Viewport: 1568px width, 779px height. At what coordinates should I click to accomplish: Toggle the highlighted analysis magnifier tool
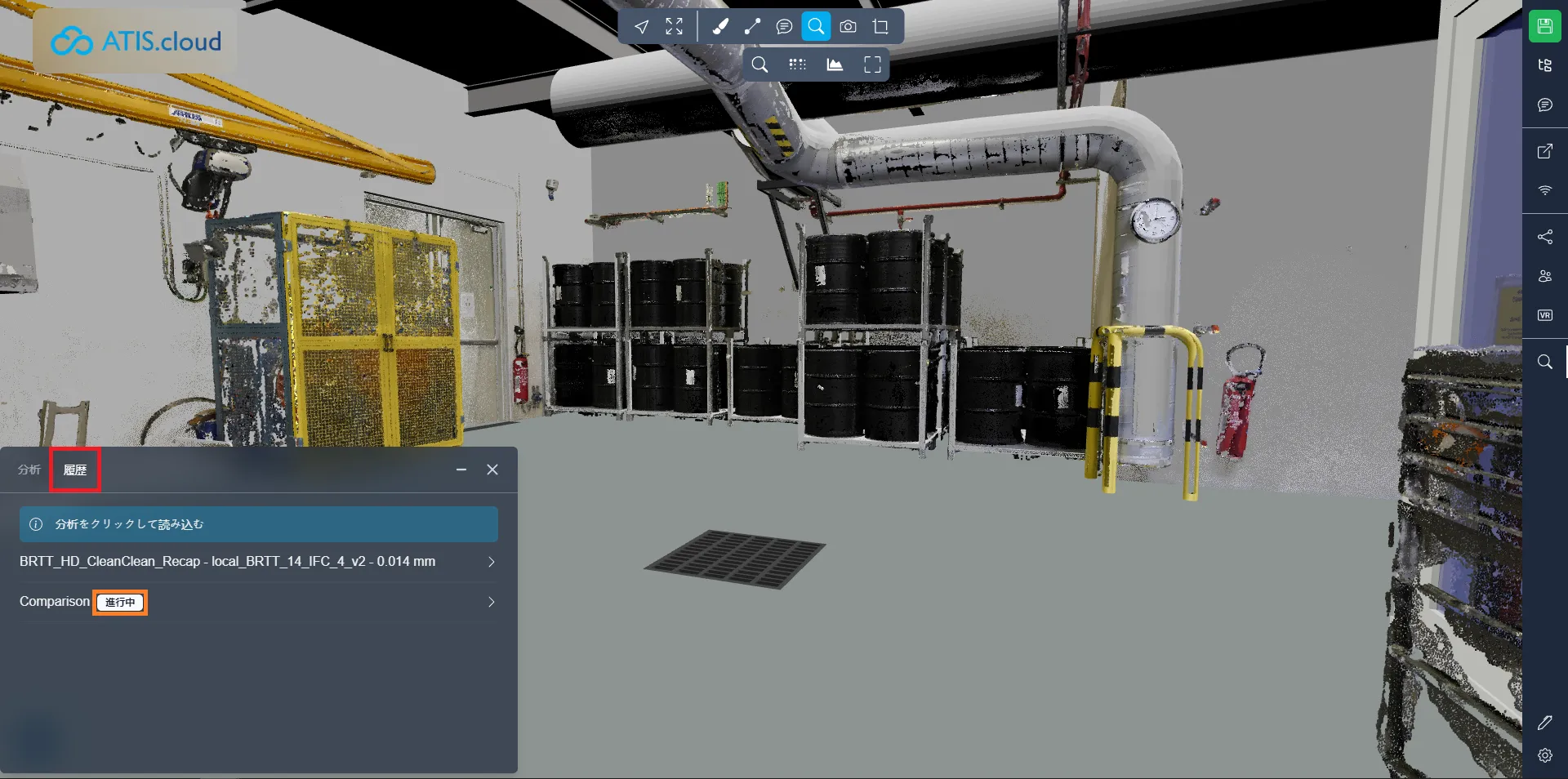click(x=816, y=27)
